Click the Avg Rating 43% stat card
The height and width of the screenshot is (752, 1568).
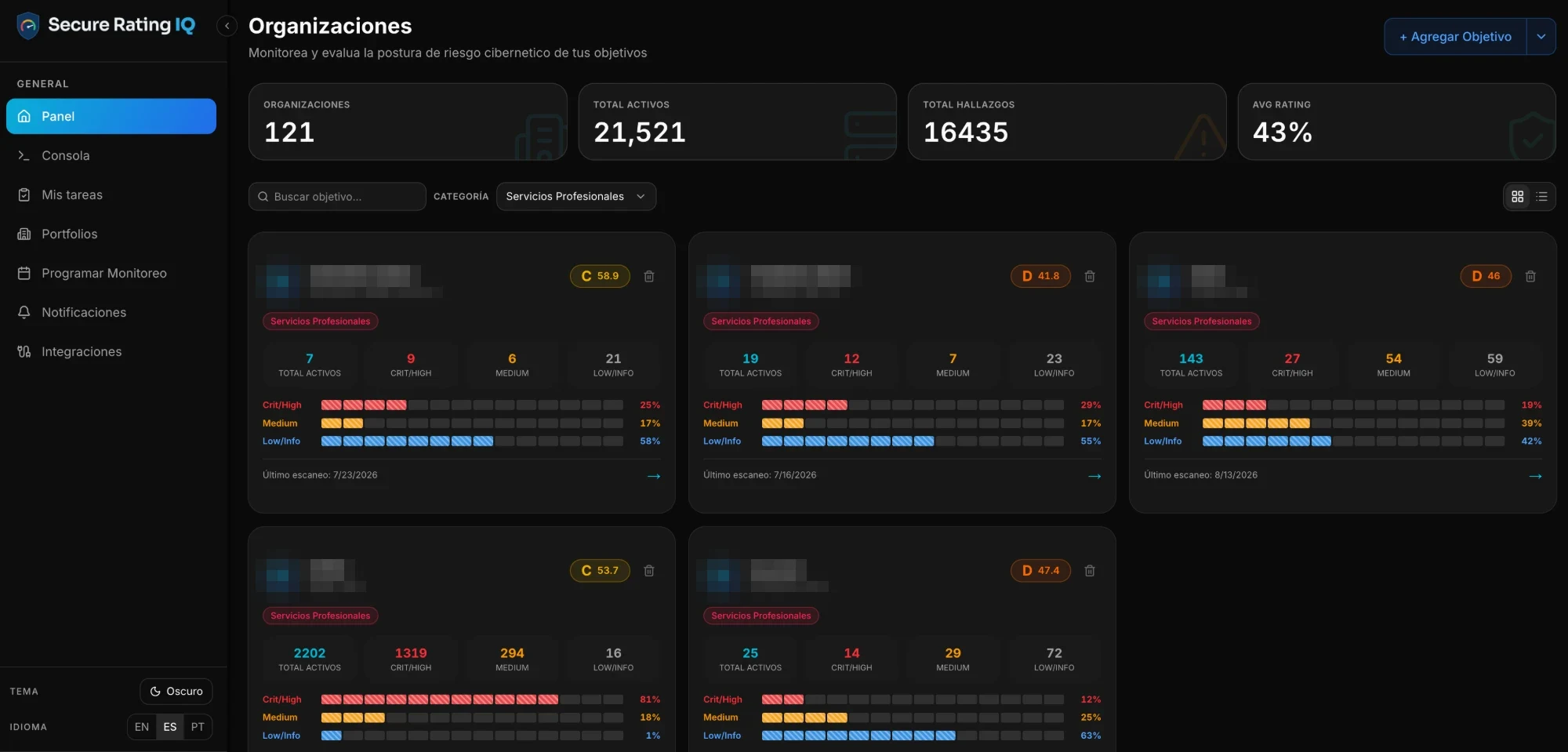(x=1396, y=122)
